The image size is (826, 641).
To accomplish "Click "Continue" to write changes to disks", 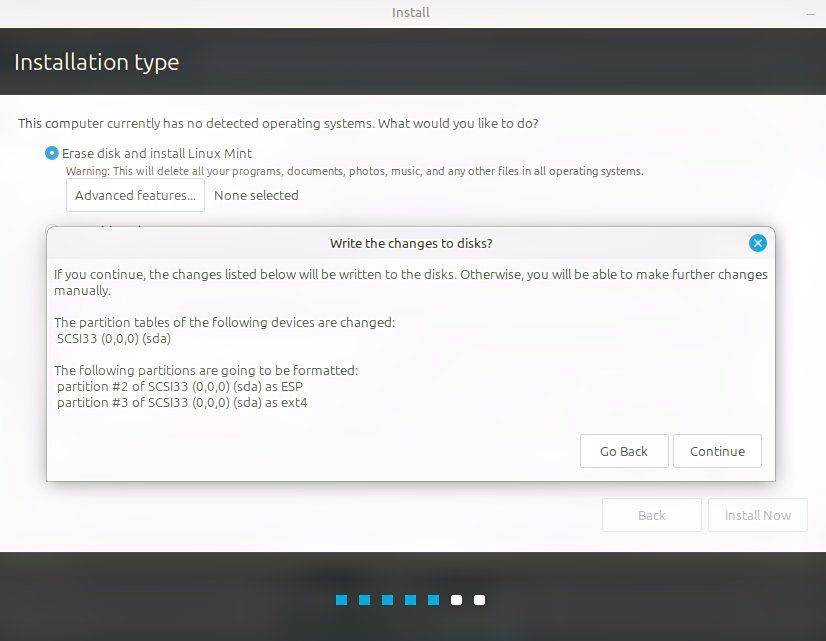I will click(x=717, y=451).
